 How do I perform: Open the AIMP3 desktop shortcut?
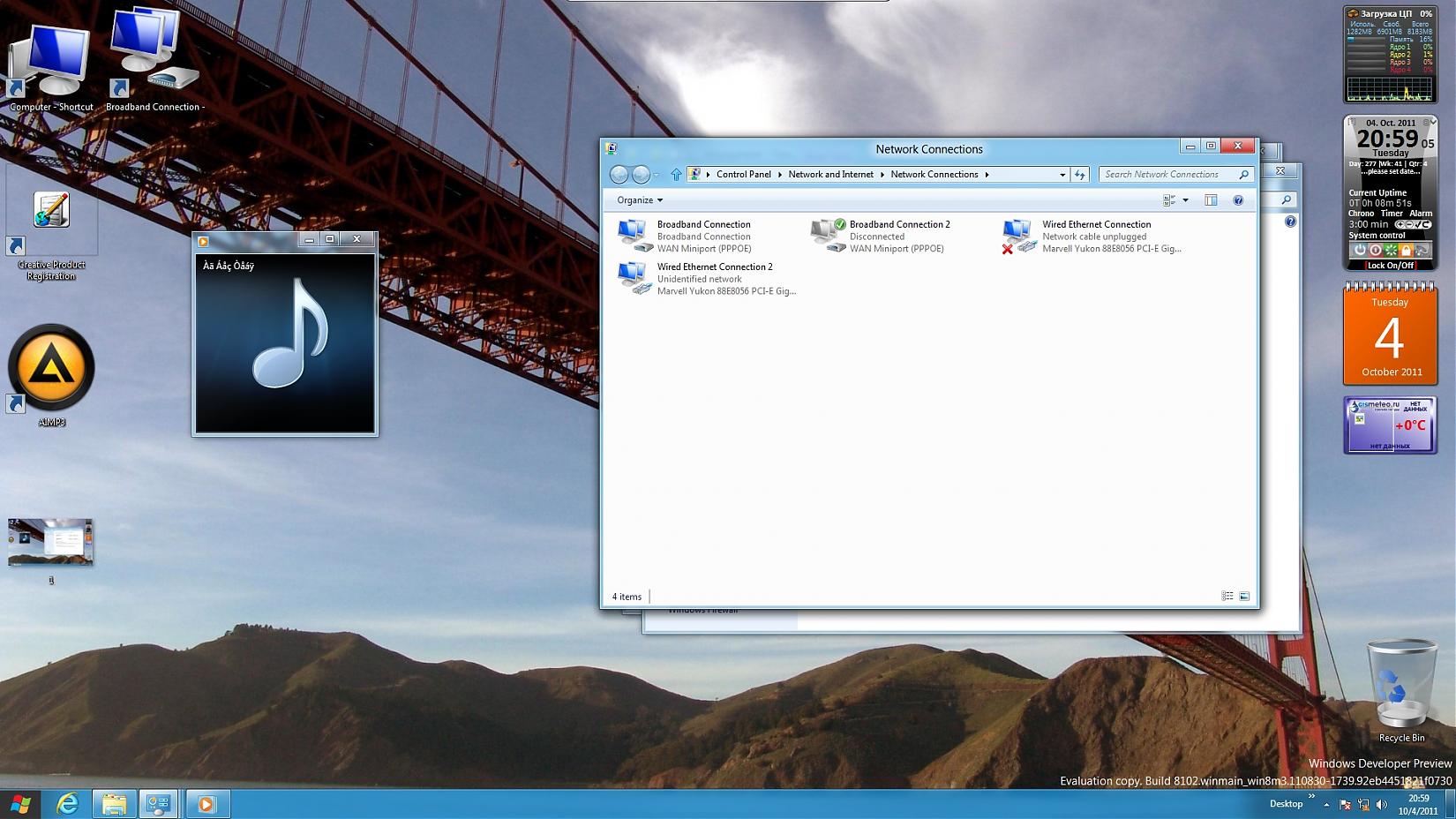tap(51, 371)
